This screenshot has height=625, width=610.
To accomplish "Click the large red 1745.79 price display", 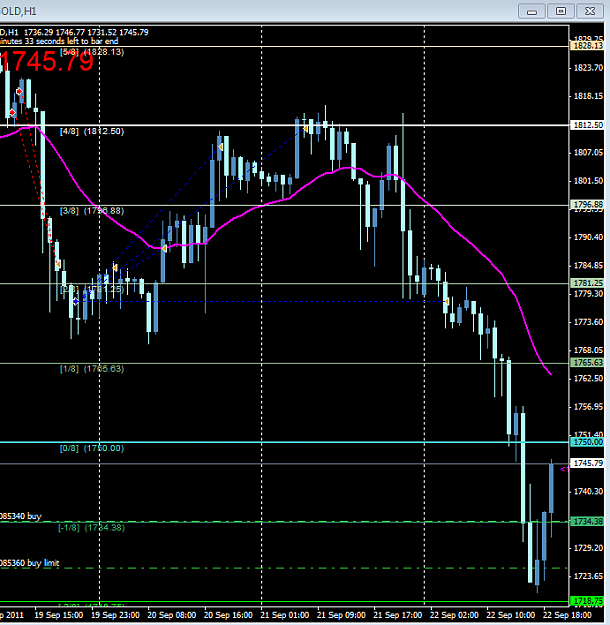I will [x=47, y=62].
